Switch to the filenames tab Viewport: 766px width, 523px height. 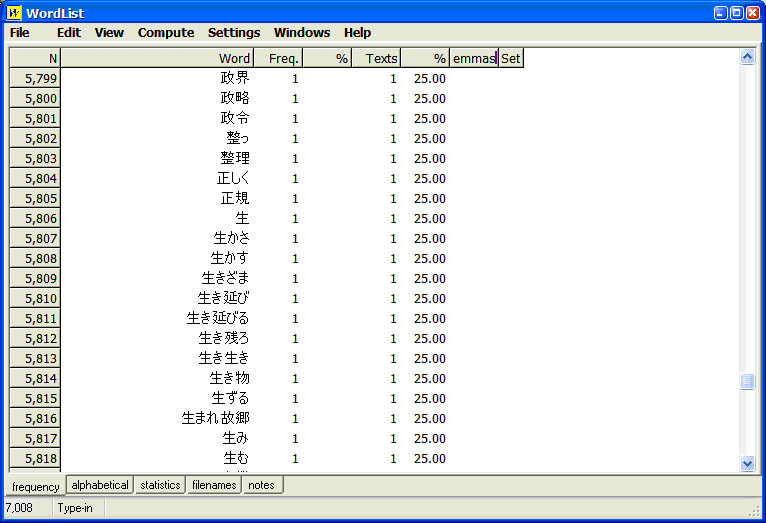[x=214, y=485]
